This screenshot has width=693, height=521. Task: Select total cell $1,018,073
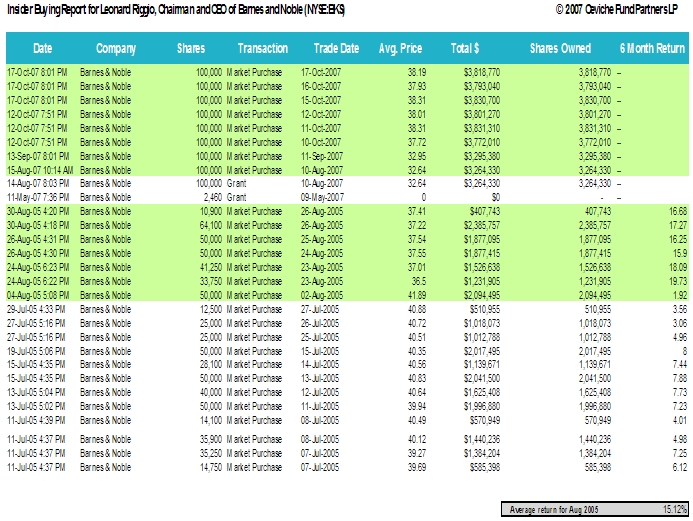[x=482, y=323]
